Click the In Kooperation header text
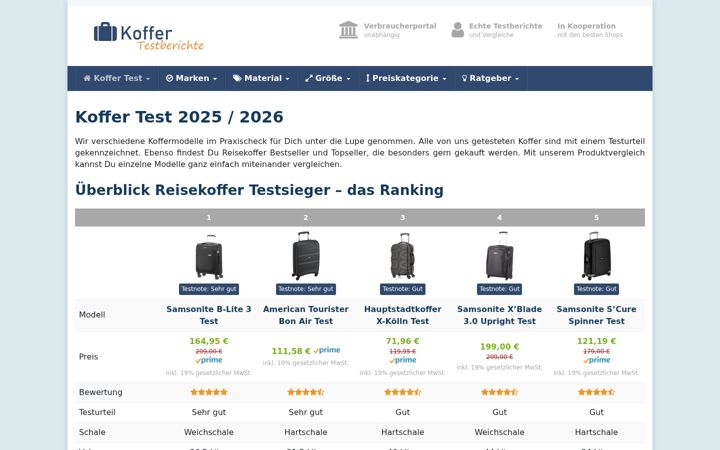This screenshot has height=450, width=720. click(586, 26)
